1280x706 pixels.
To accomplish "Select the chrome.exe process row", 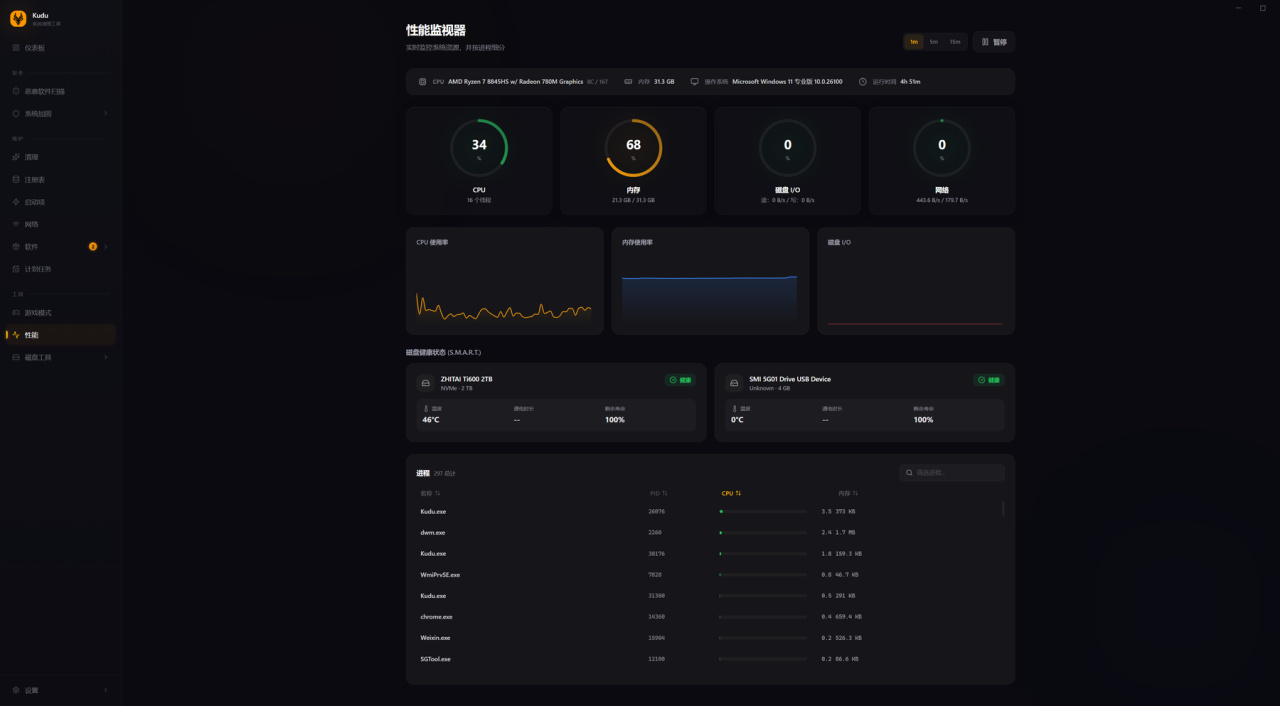I will click(705, 617).
